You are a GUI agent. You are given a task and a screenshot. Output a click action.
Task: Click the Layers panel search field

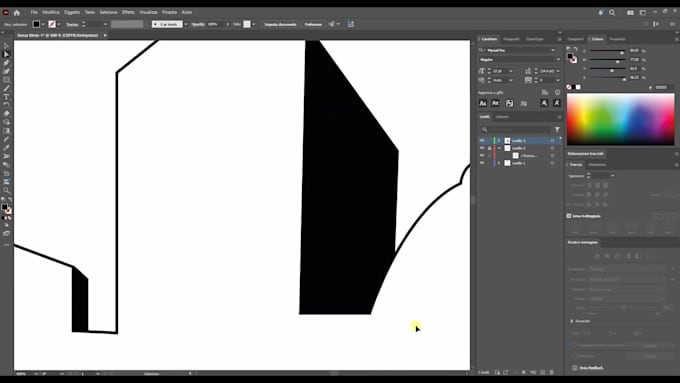tap(516, 129)
